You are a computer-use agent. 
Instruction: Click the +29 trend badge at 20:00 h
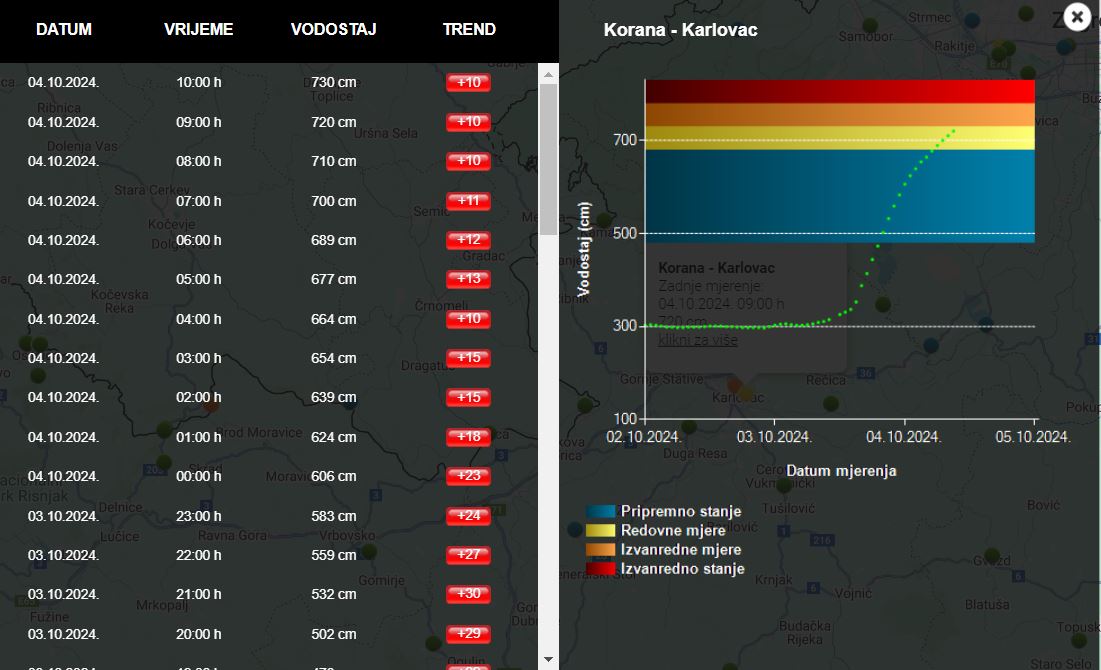tap(468, 633)
